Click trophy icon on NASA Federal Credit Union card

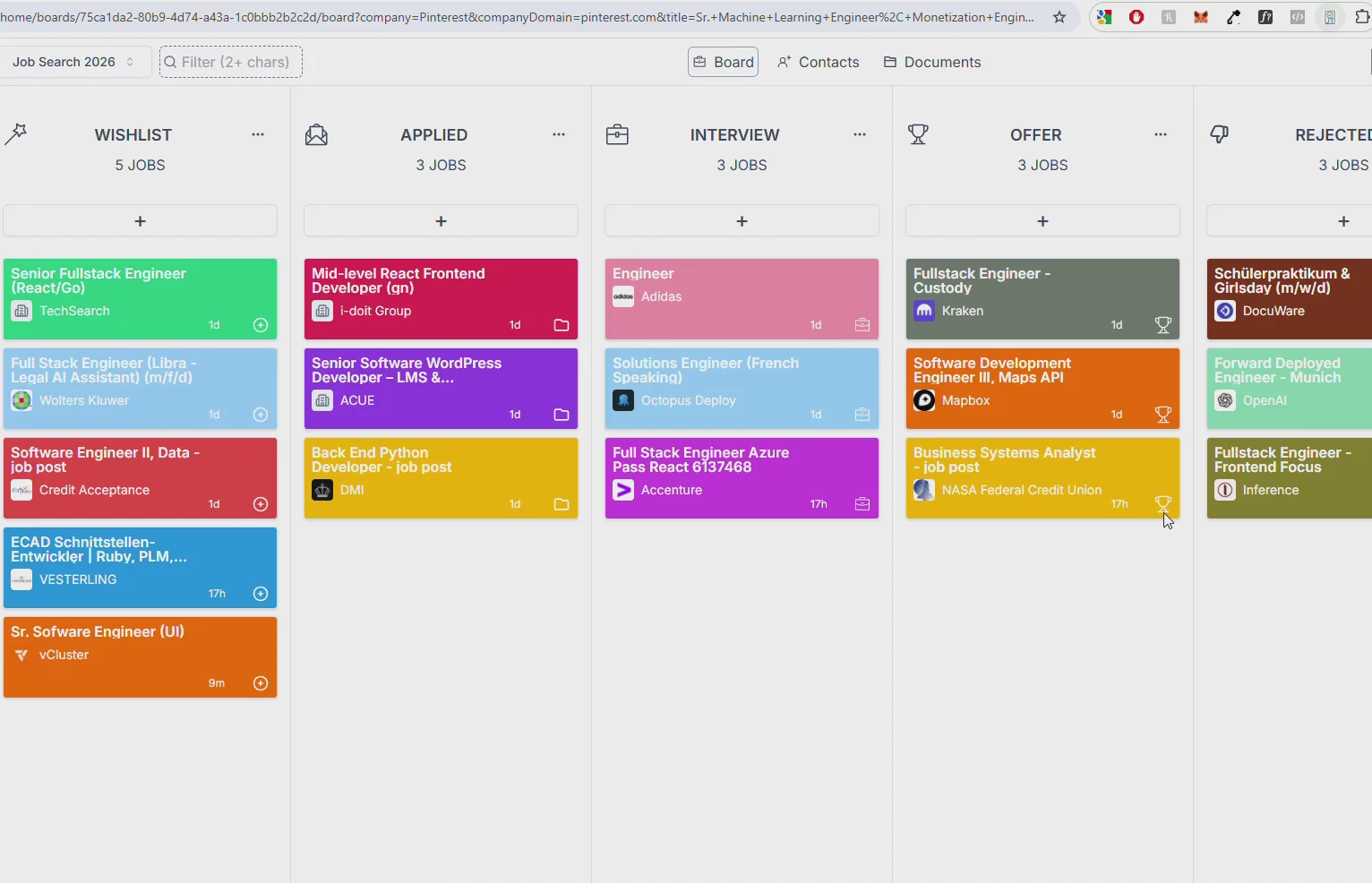point(1163,504)
